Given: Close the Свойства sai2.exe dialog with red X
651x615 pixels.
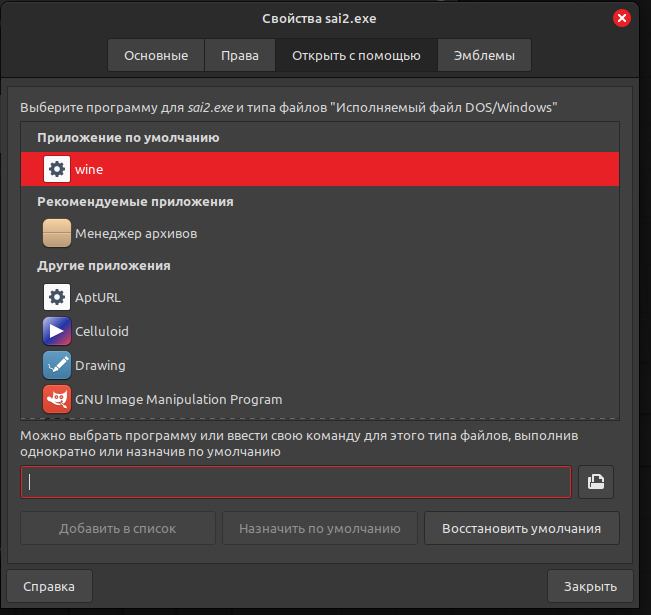Looking at the screenshot, I should click(x=622, y=18).
